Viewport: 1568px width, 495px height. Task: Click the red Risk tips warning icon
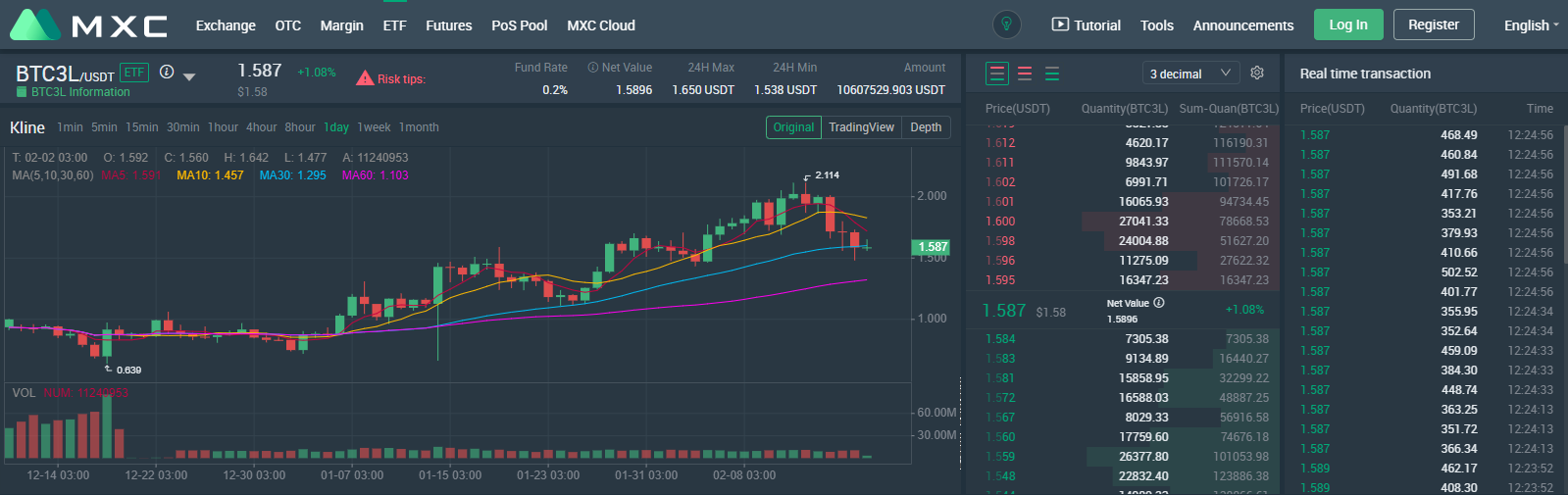[365, 78]
